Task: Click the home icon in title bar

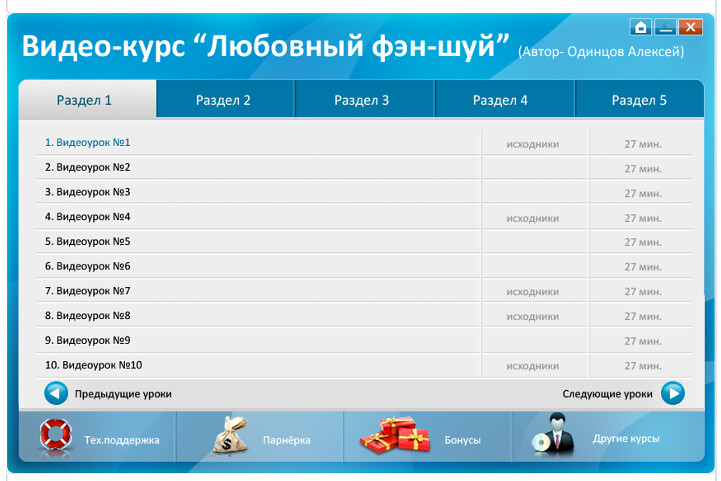Action: pos(641,27)
